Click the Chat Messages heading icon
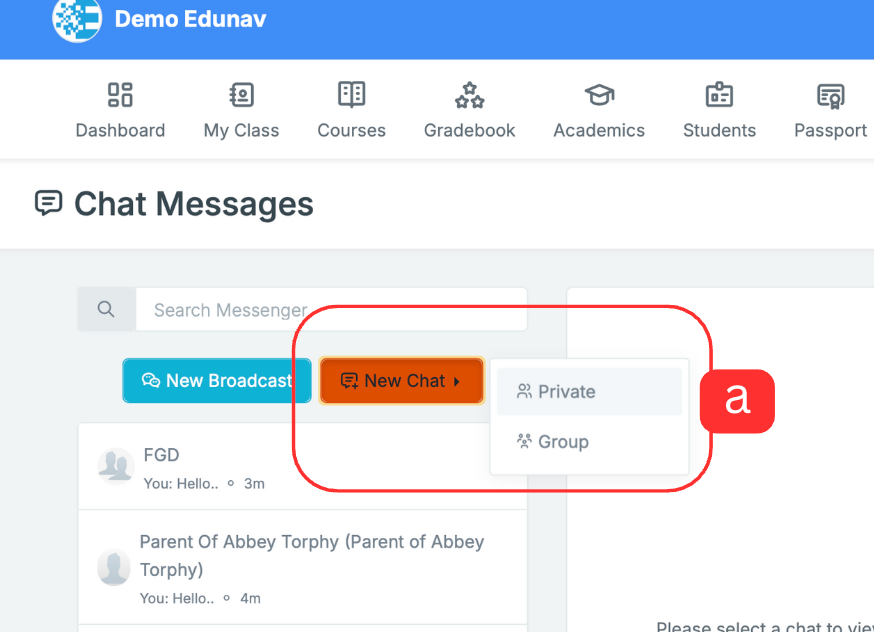The height and width of the screenshot is (632, 874). tap(48, 204)
